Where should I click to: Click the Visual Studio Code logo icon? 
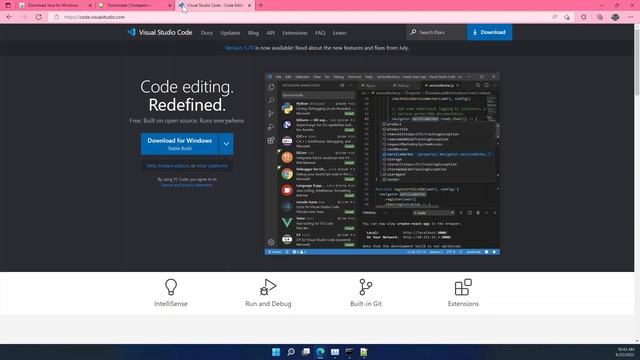pos(131,32)
